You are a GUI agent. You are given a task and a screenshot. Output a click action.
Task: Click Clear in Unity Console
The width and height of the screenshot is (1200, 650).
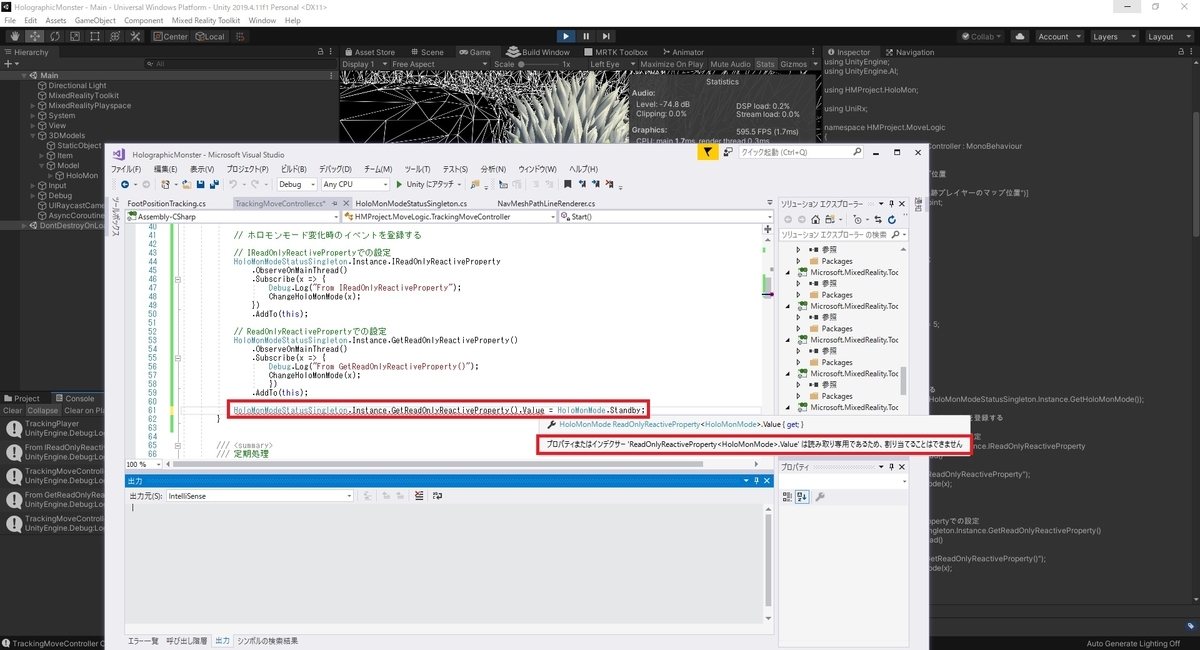(x=12, y=411)
